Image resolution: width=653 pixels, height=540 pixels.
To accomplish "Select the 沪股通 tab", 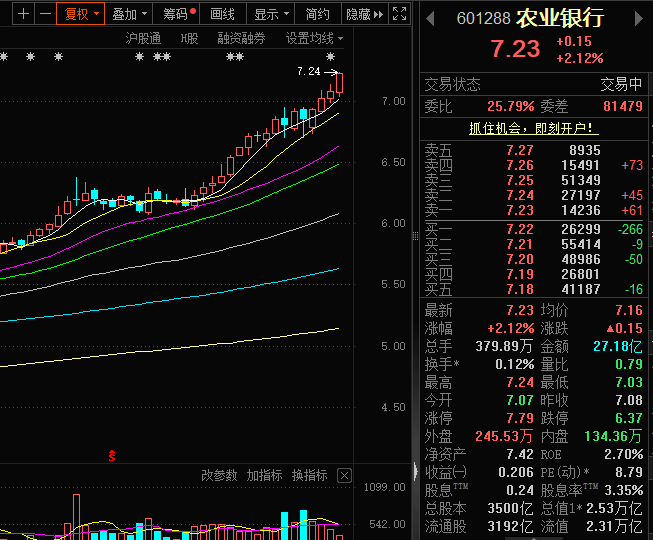I will [x=143, y=38].
